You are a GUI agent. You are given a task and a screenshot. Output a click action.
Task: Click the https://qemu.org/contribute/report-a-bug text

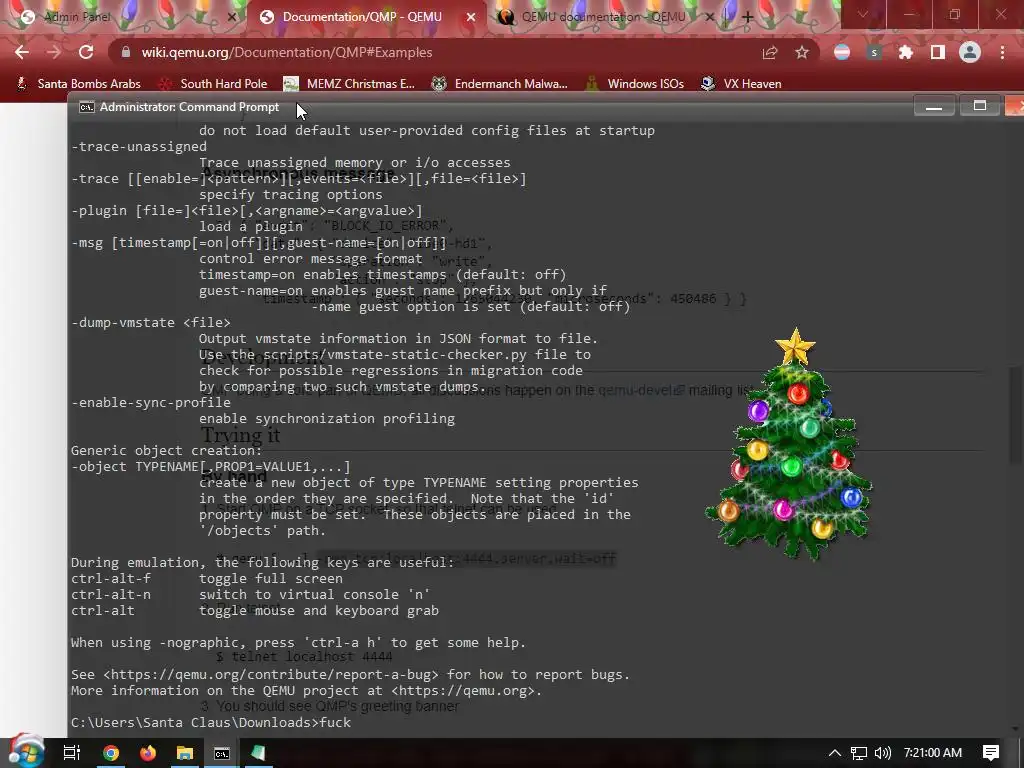click(271, 675)
